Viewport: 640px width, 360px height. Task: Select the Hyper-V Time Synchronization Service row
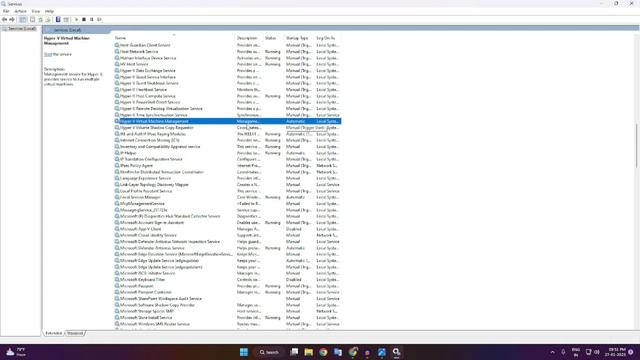(227, 115)
